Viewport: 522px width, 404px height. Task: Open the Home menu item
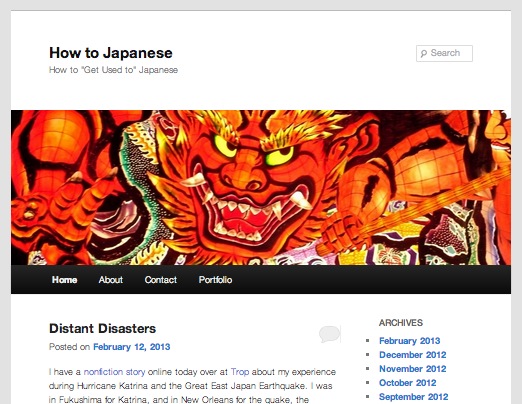point(64,280)
